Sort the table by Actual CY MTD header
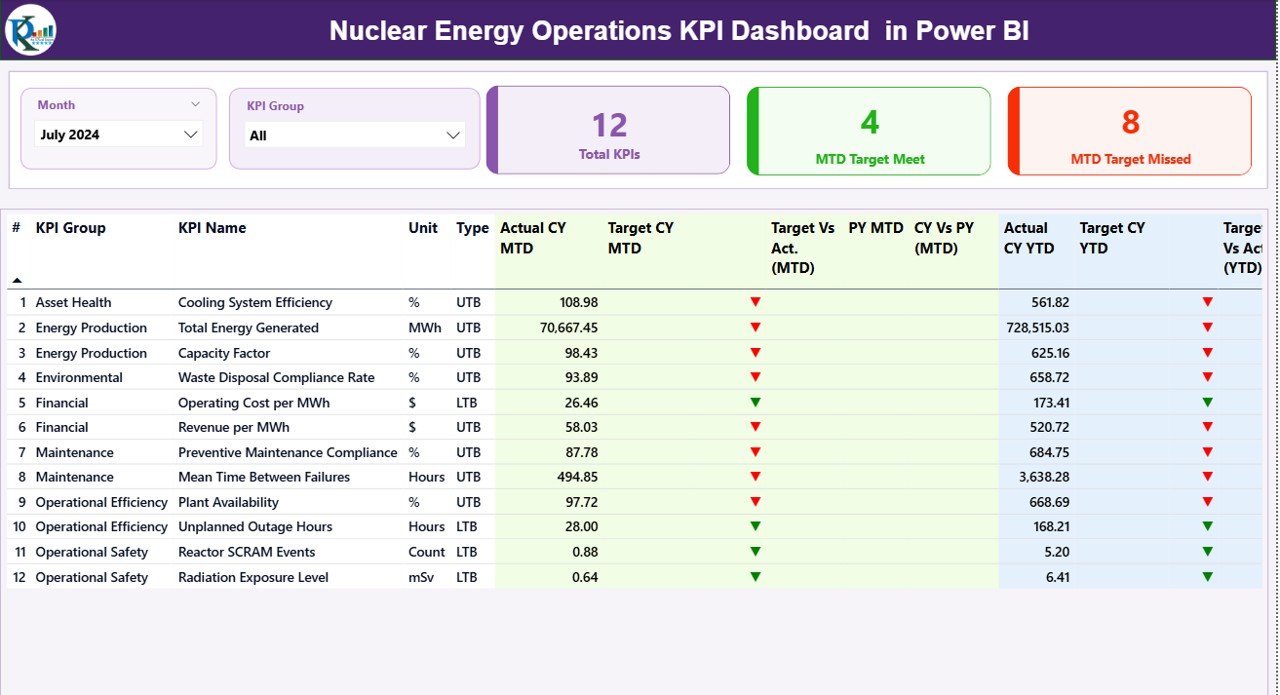1280x695 pixels. 530,238
